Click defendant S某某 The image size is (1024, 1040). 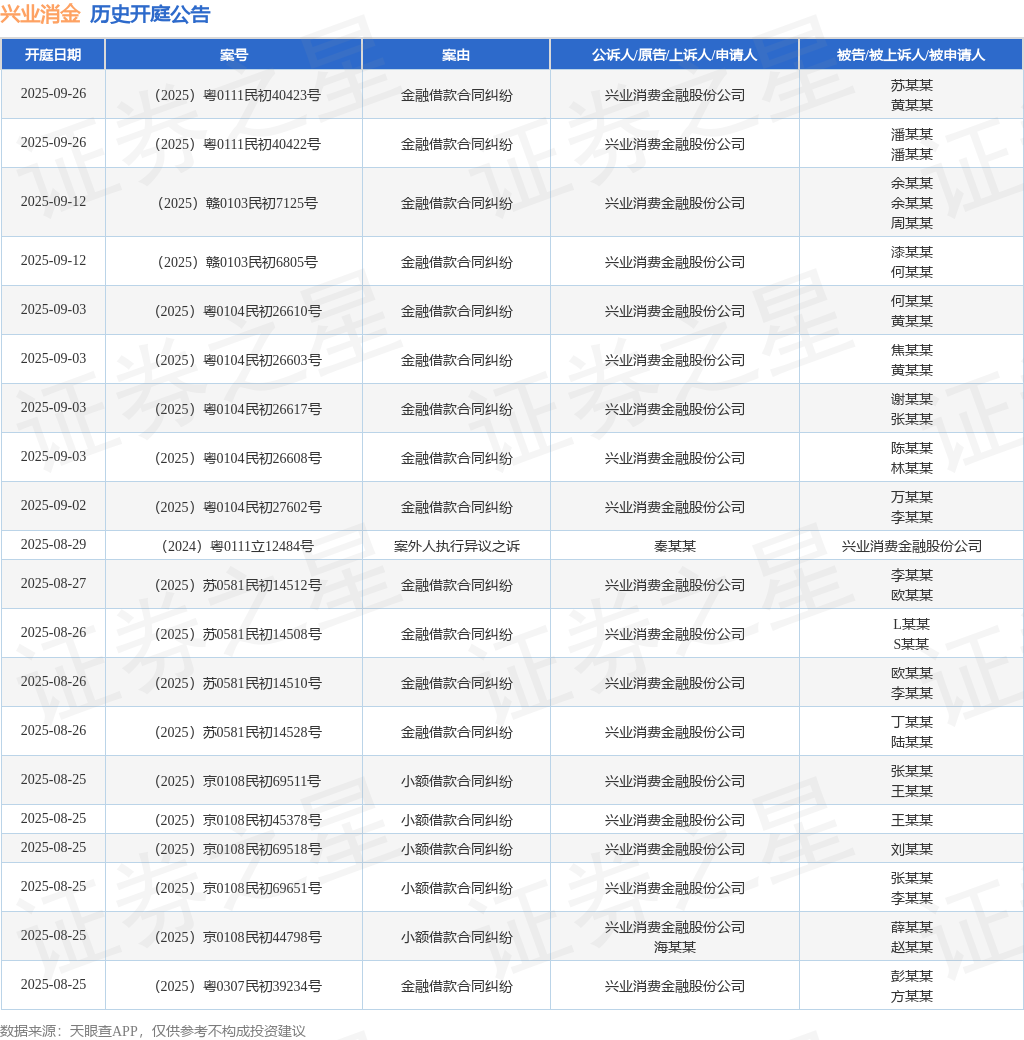(911, 644)
